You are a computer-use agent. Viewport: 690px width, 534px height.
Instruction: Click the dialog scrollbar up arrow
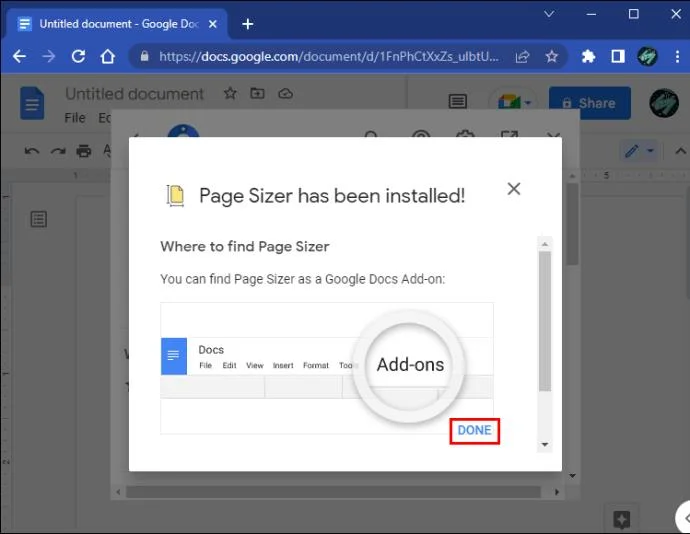[545, 244]
